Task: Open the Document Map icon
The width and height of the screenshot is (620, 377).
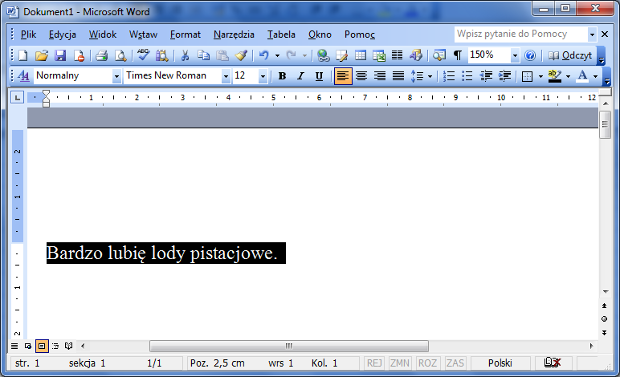Action: 439,55
